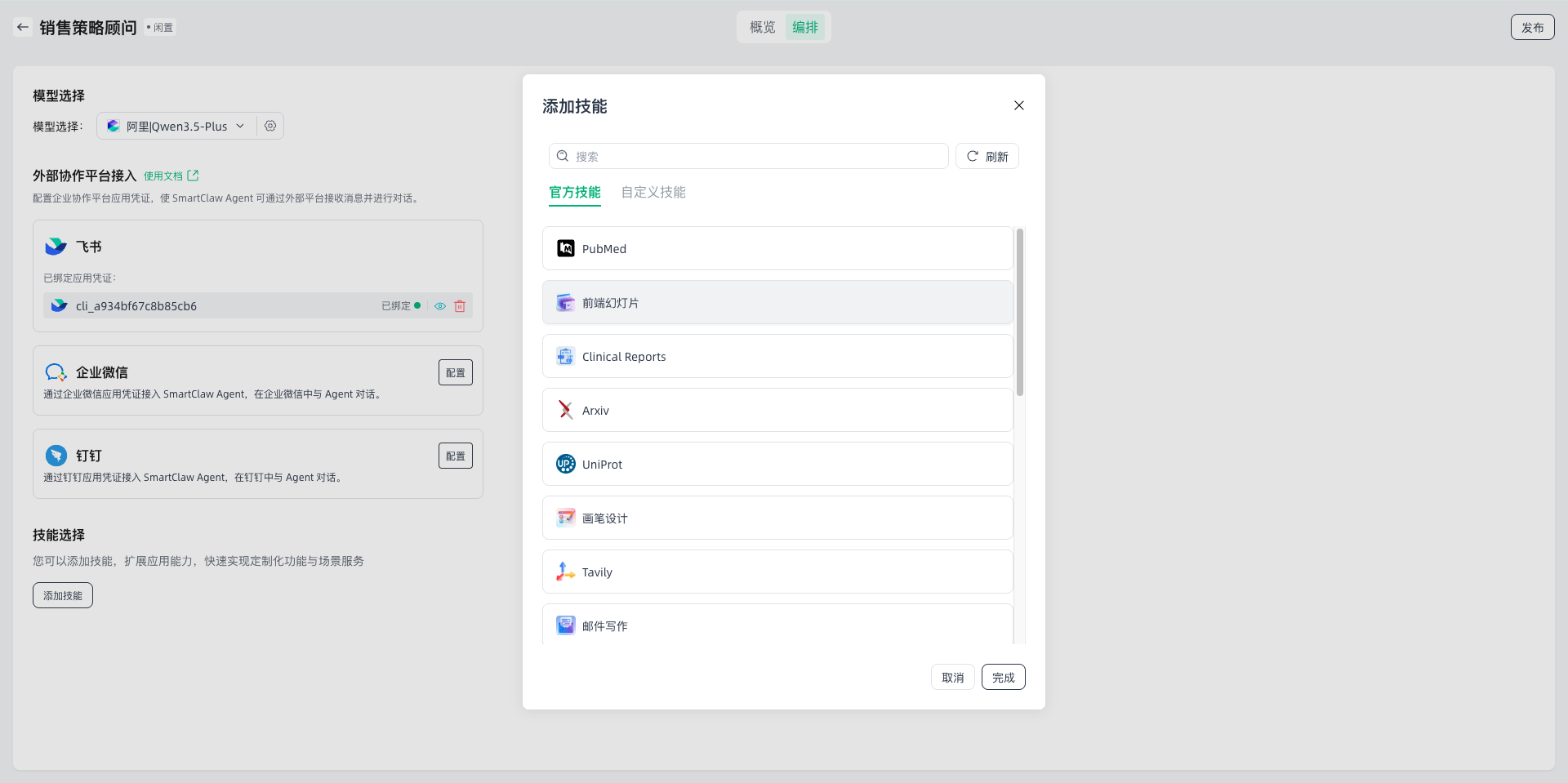The image size is (1568, 783).
Task: Delete the bound Feishu credential
Action: click(x=460, y=306)
